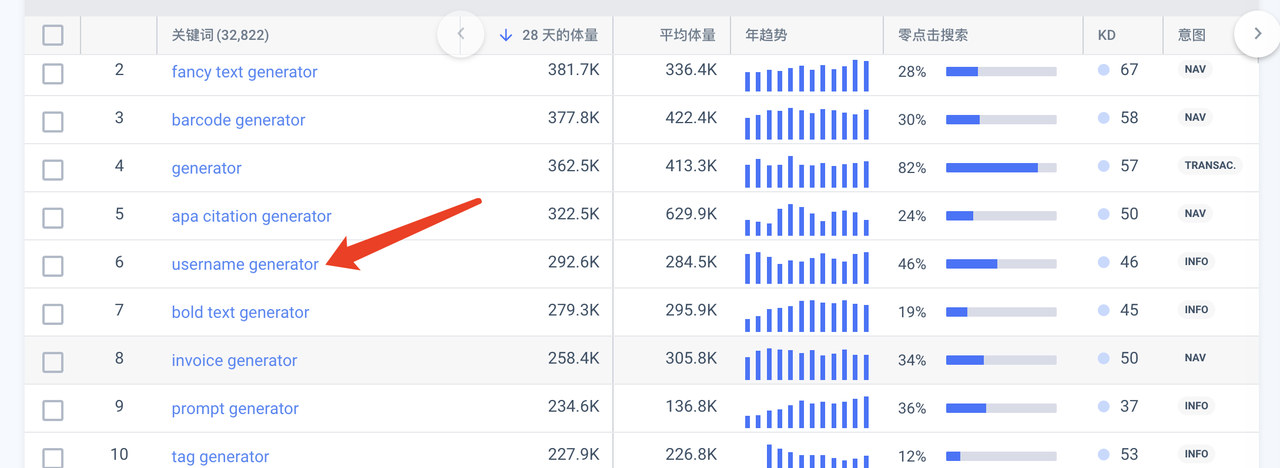Toggle the select-all checkbox in header

click(53, 36)
